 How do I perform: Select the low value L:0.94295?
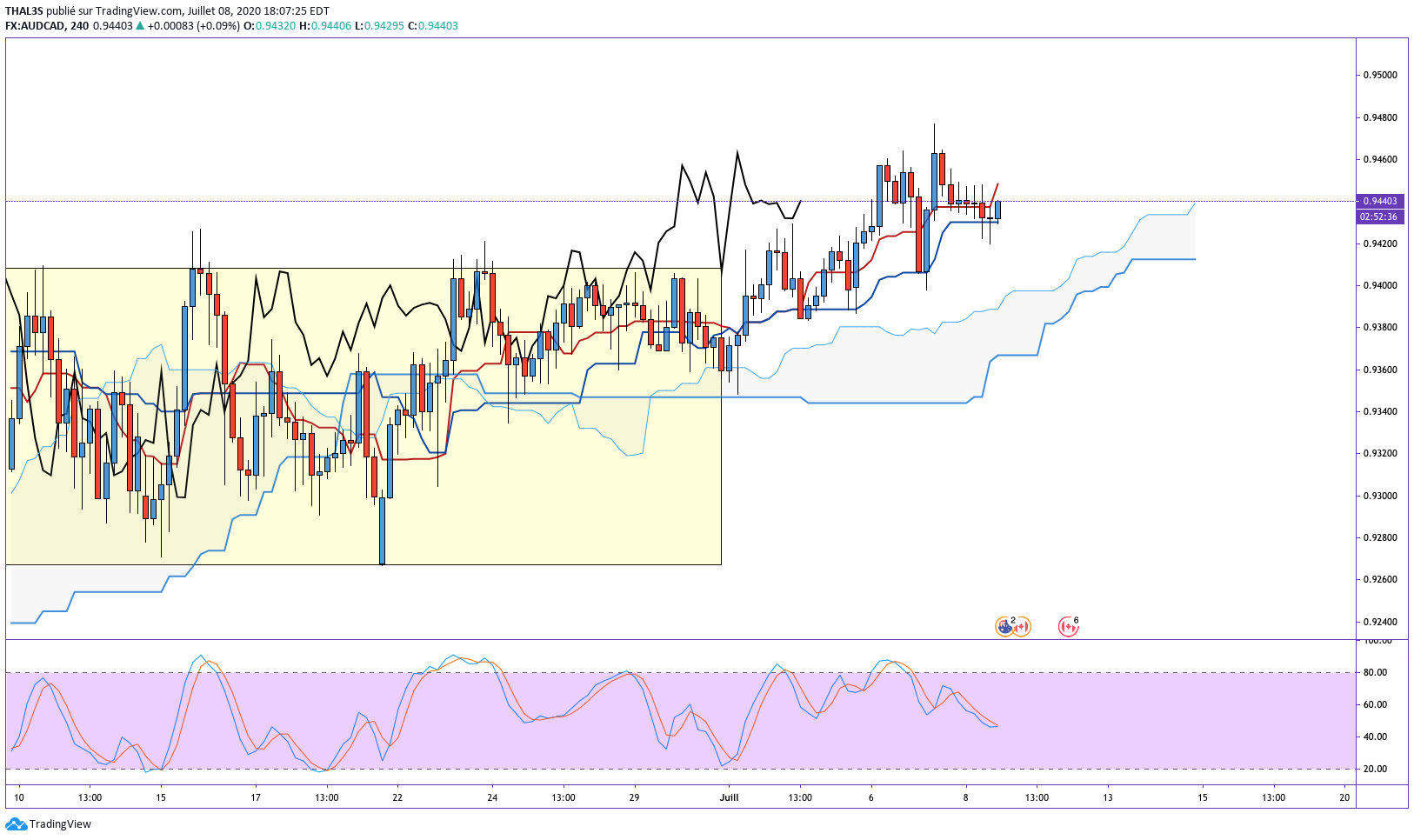(x=379, y=26)
